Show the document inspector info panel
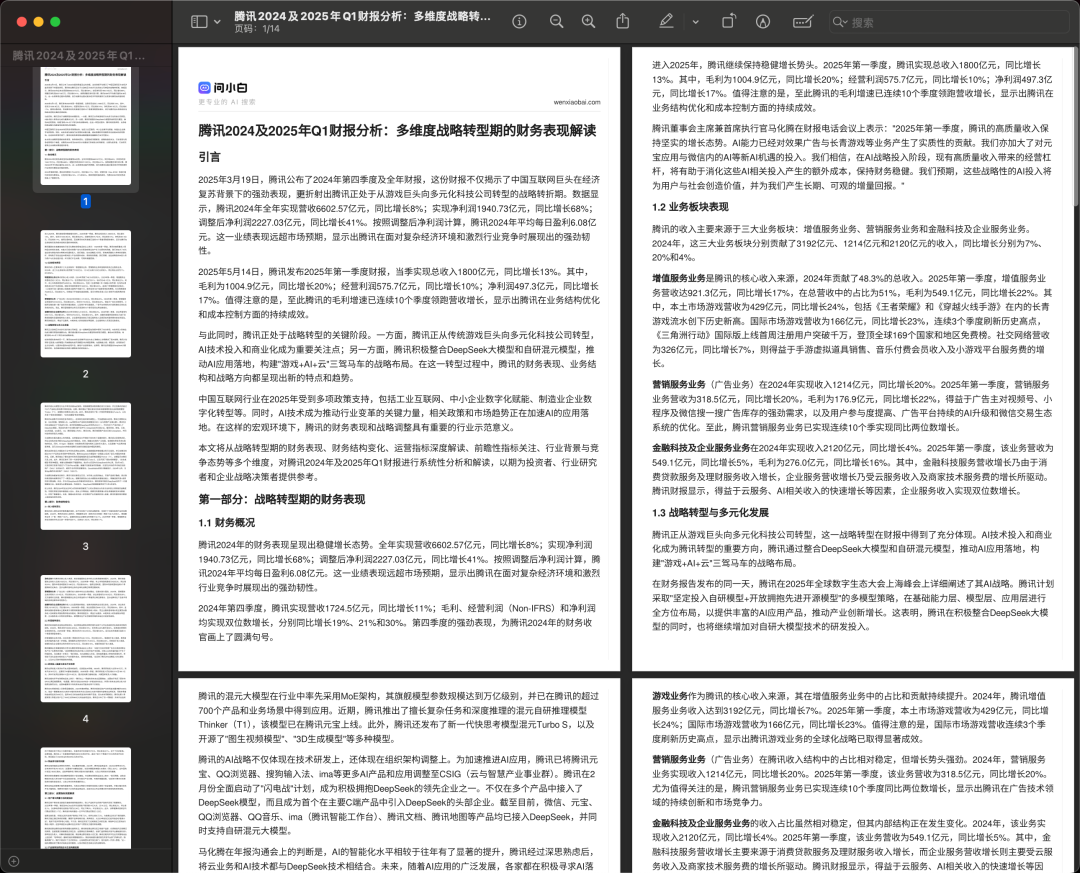This screenshot has height=873, width=1080. 519,22
